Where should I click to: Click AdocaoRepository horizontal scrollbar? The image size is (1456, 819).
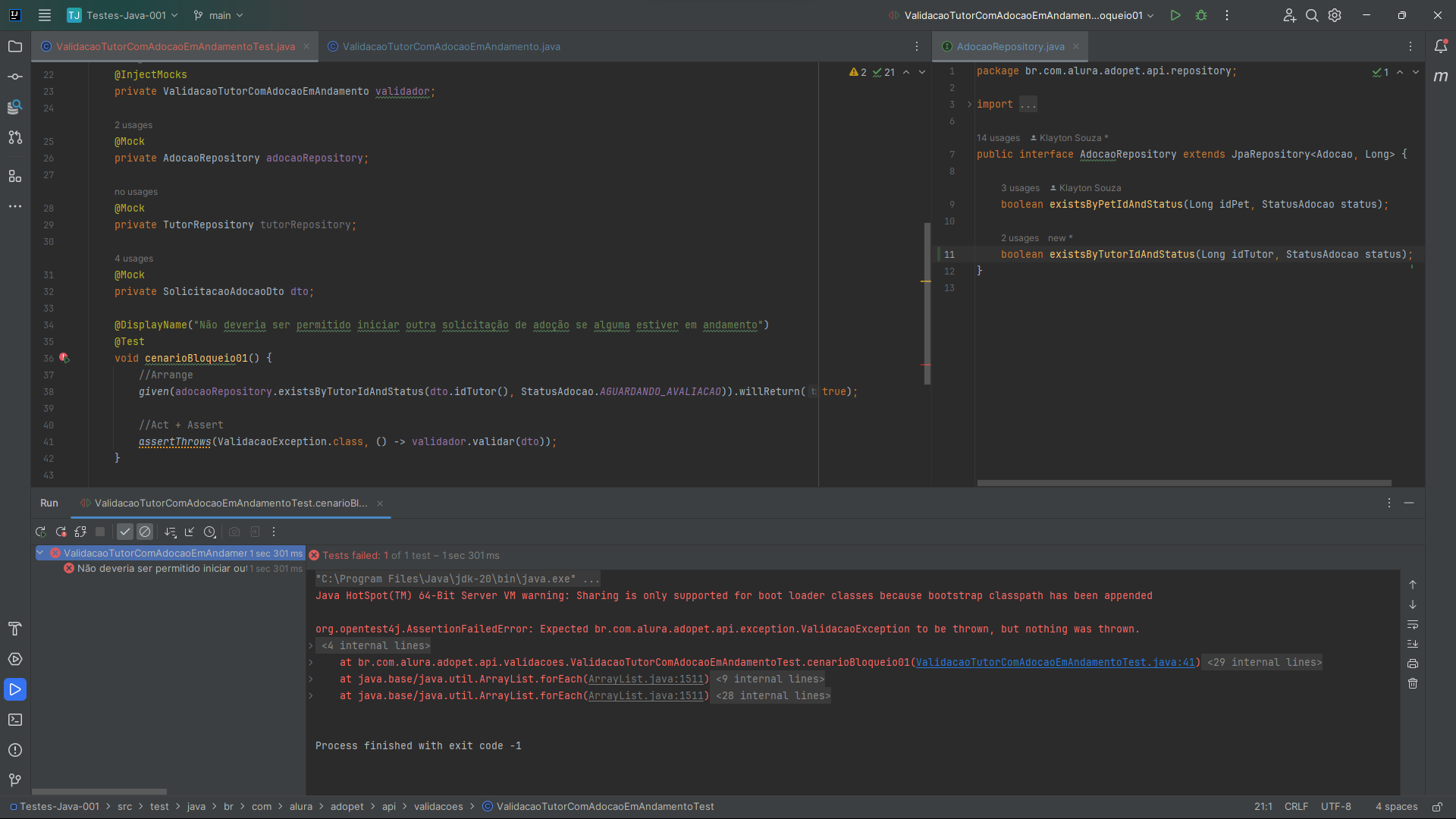(1184, 482)
